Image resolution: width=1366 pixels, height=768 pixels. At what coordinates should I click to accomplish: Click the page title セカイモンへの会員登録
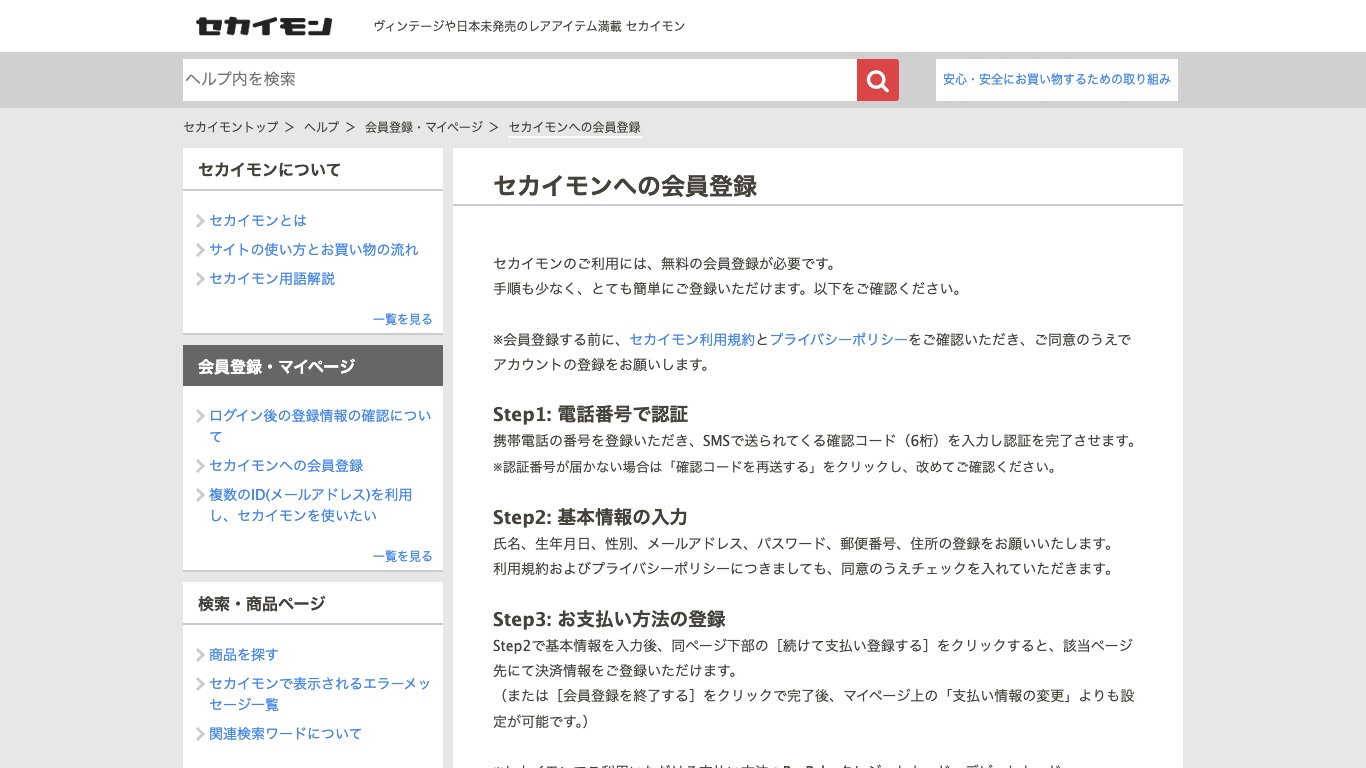(x=625, y=186)
